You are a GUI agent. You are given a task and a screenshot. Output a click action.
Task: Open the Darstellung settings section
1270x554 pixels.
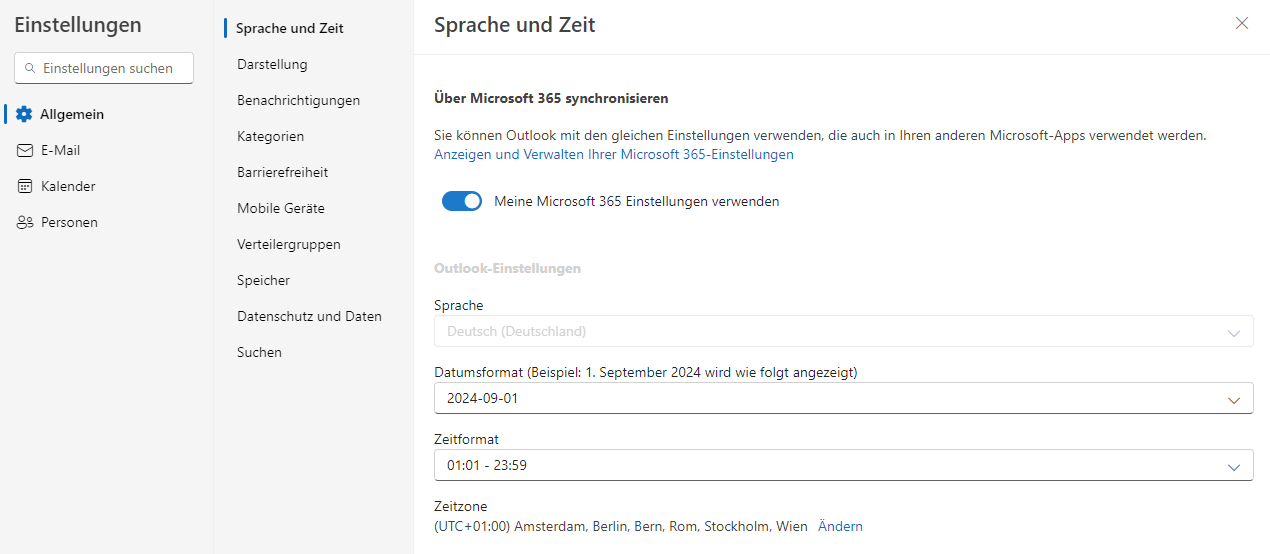[x=272, y=64]
